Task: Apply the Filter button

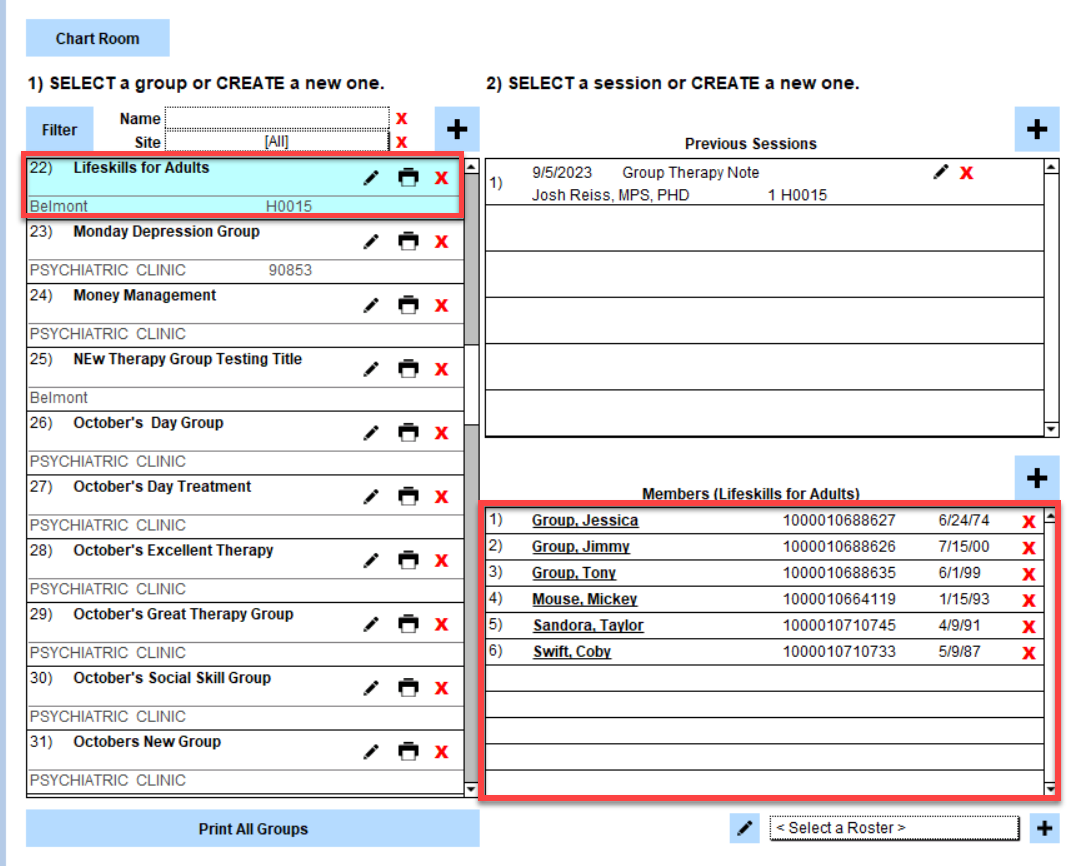Action: (x=59, y=130)
